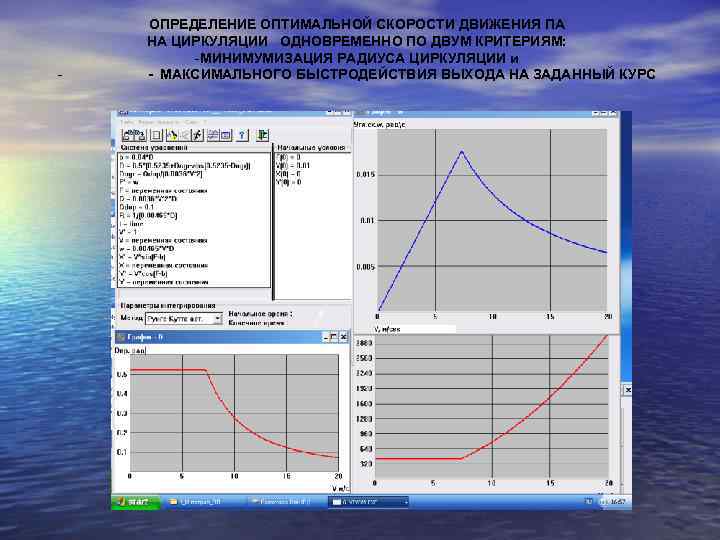
Task: Click the highlighted active taskbar button
Action: pyautogui.click(x=368, y=502)
